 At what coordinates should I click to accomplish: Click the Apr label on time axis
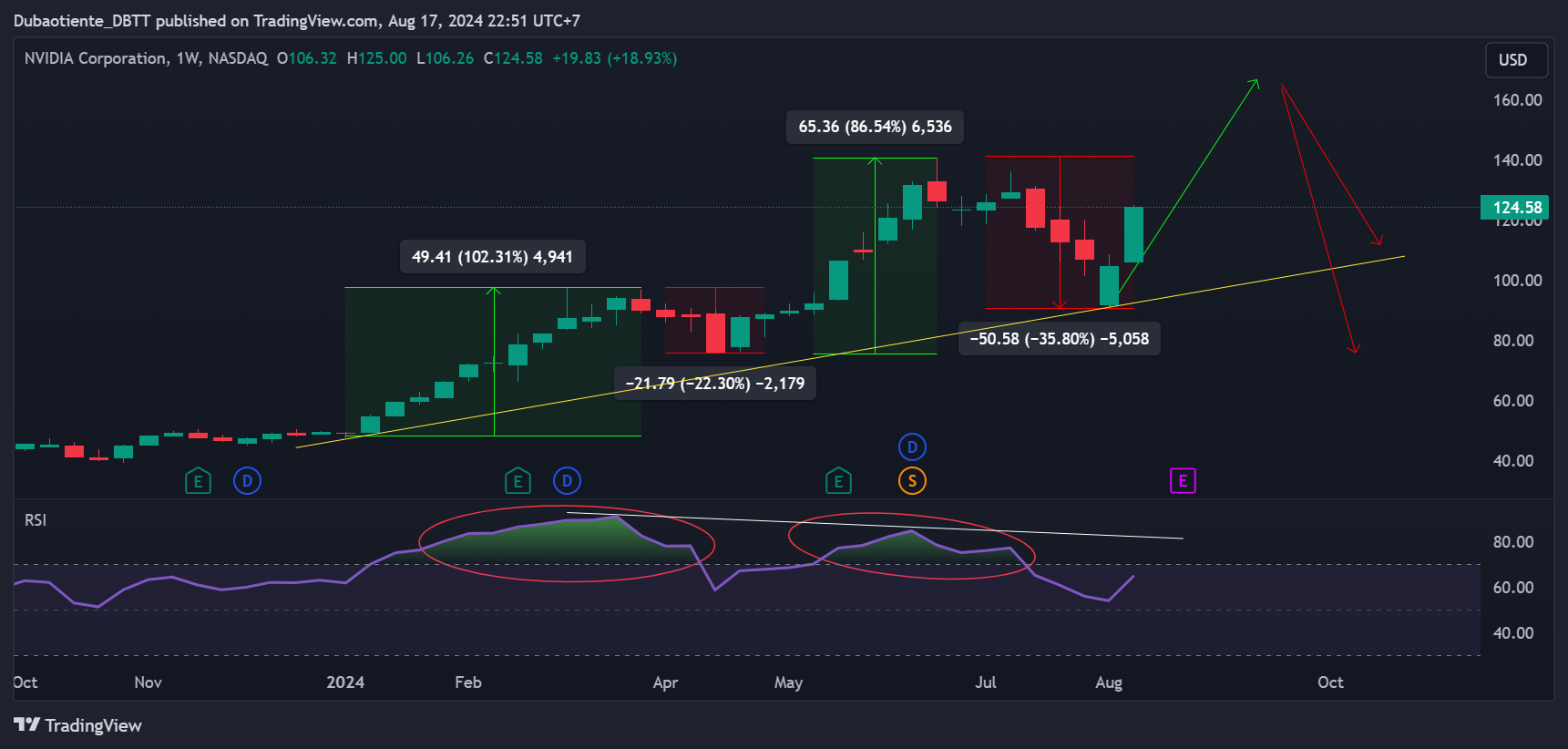[665, 682]
